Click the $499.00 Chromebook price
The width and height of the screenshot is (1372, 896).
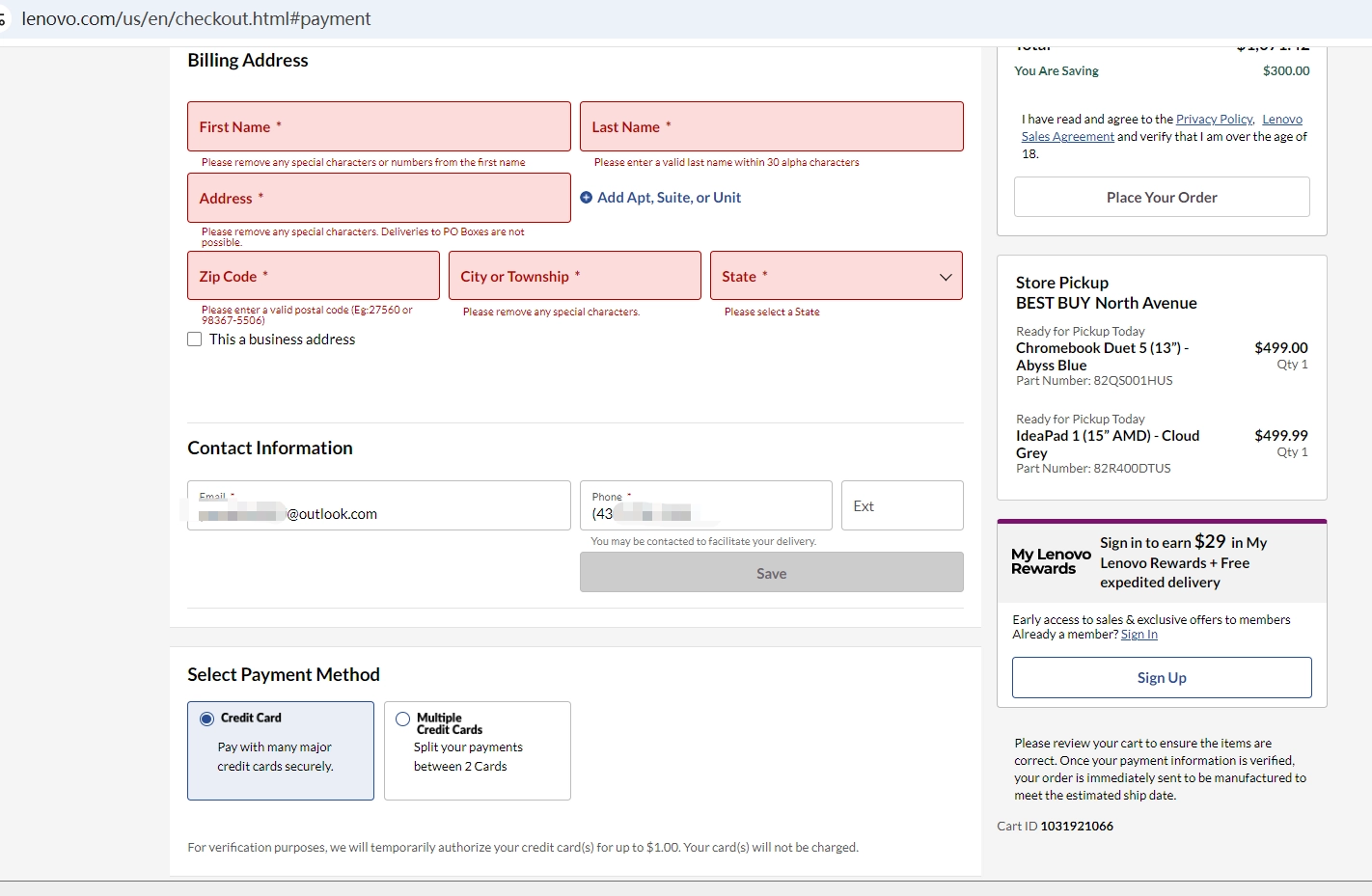pyautogui.click(x=1281, y=348)
